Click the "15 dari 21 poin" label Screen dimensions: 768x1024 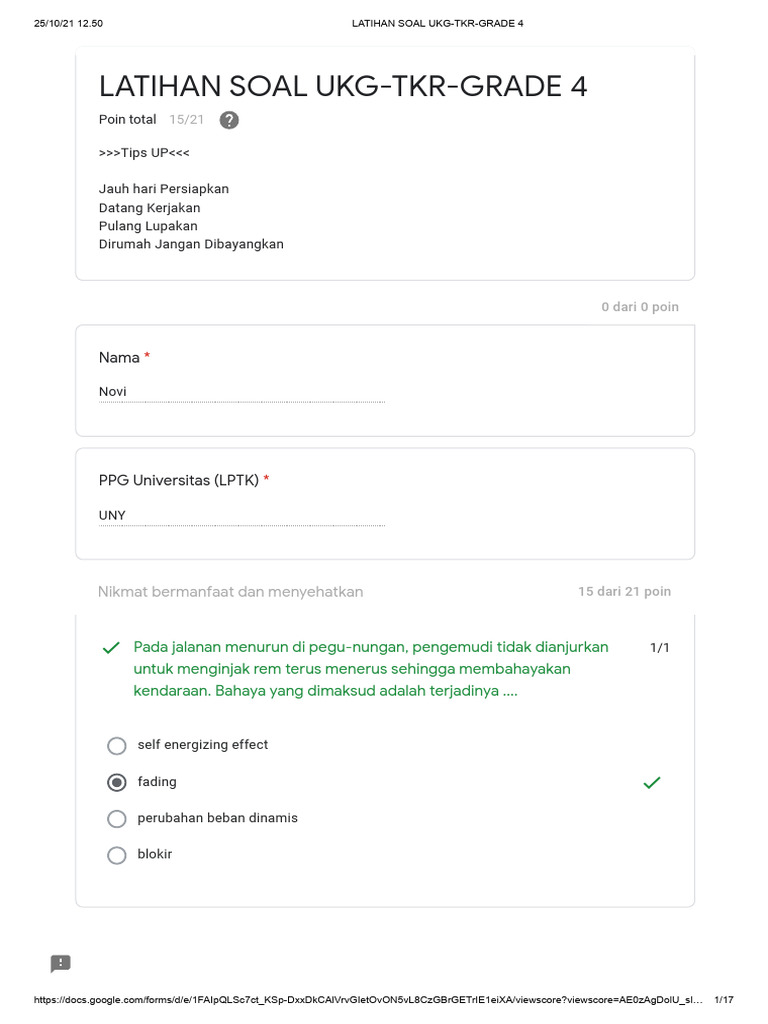click(x=624, y=592)
